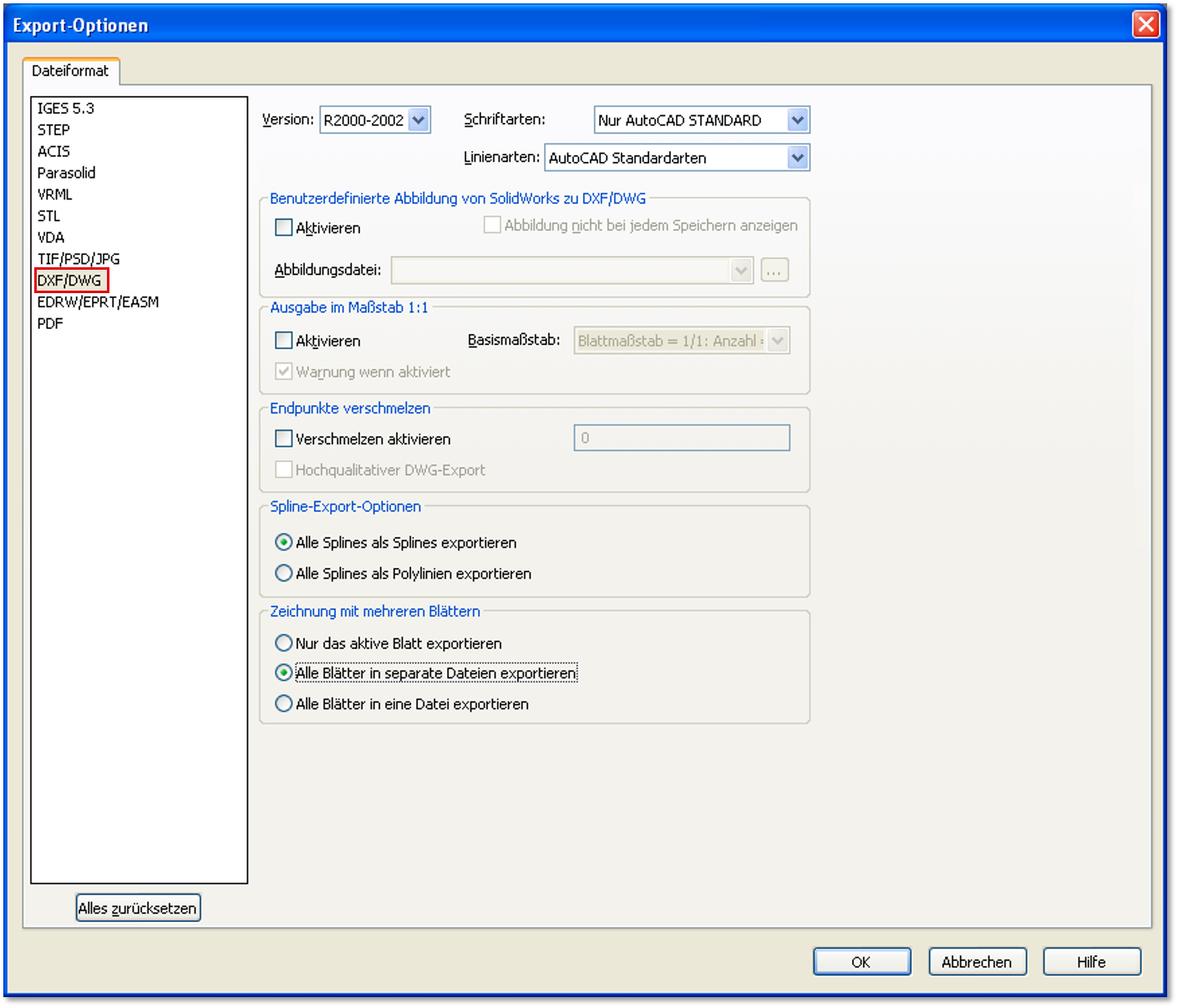
Task: Click the Abbrechen button
Action: (x=977, y=962)
